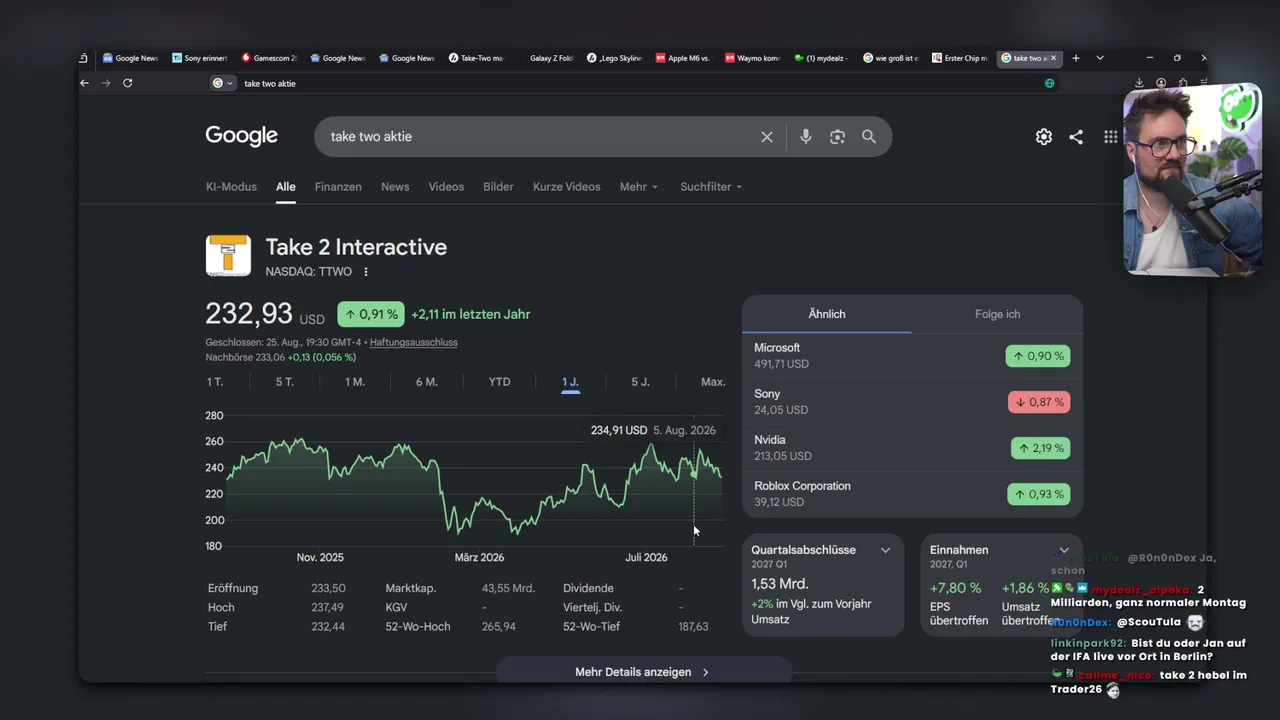This screenshot has width=1280, height=720.
Task: Clear the search query with the X icon
Action: pos(767,137)
